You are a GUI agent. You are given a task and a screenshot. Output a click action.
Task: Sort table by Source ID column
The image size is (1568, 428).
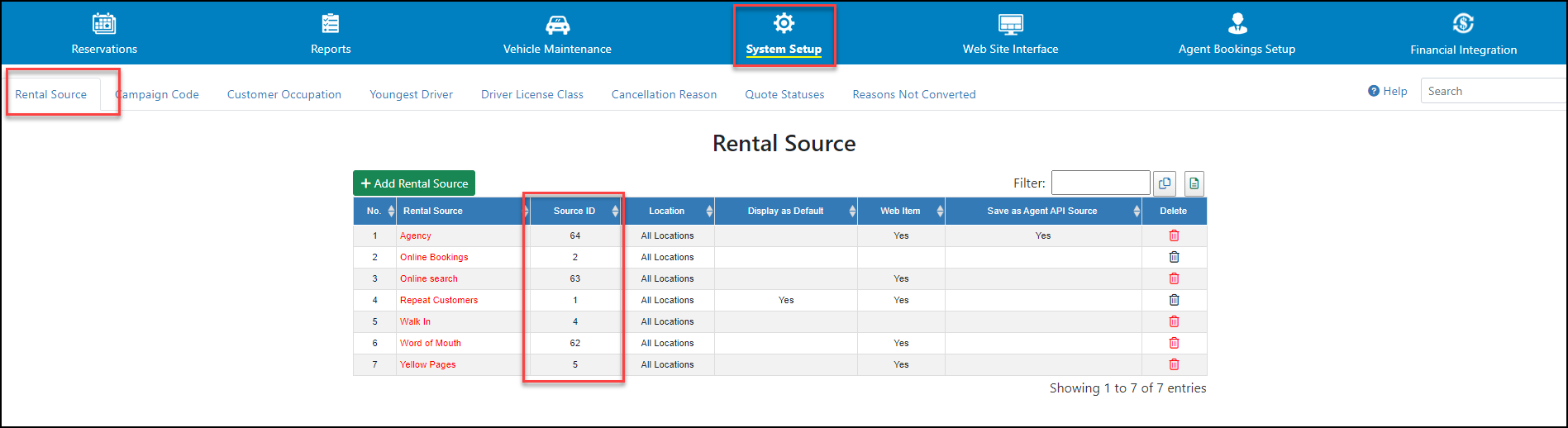point(575,211)
